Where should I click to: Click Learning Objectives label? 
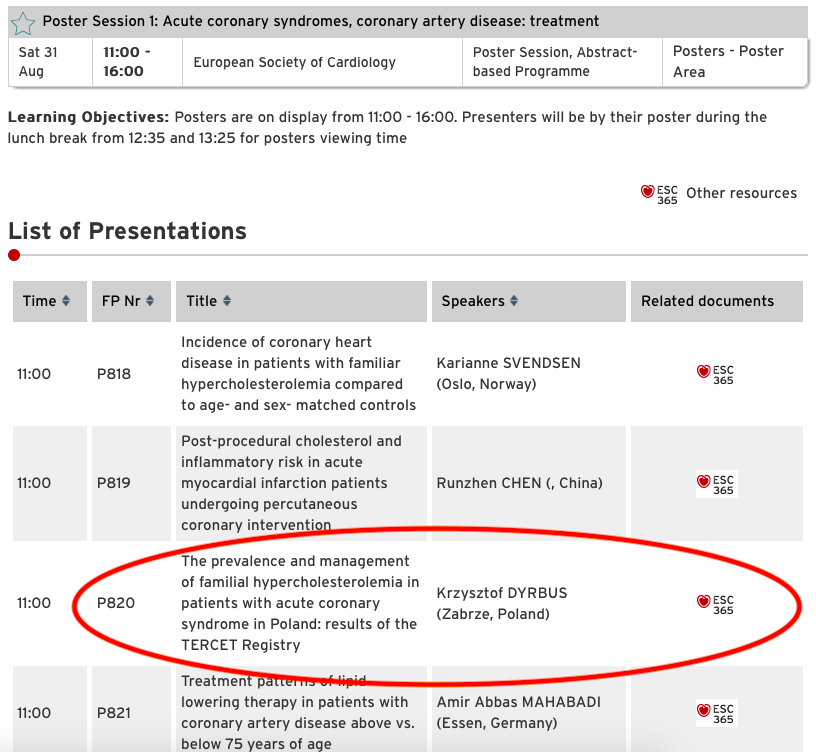88,117
